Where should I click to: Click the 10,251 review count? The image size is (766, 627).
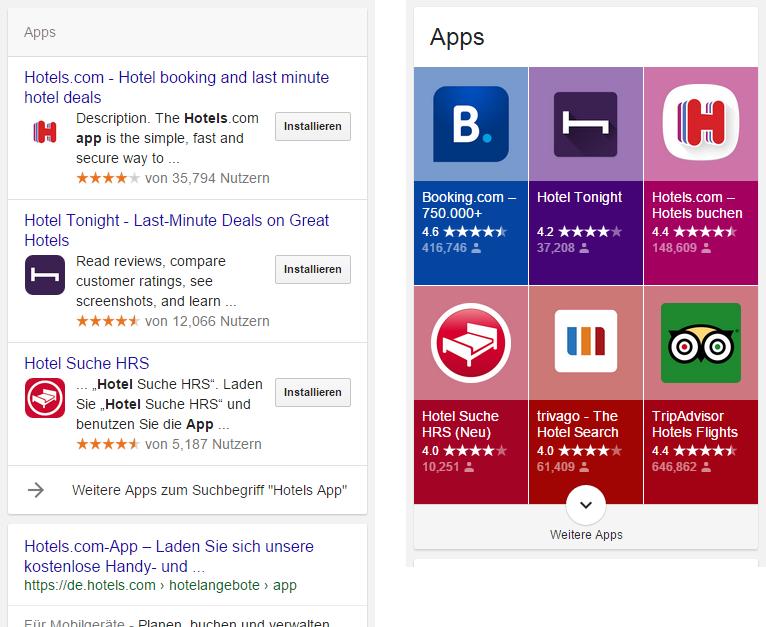[441, 467]
